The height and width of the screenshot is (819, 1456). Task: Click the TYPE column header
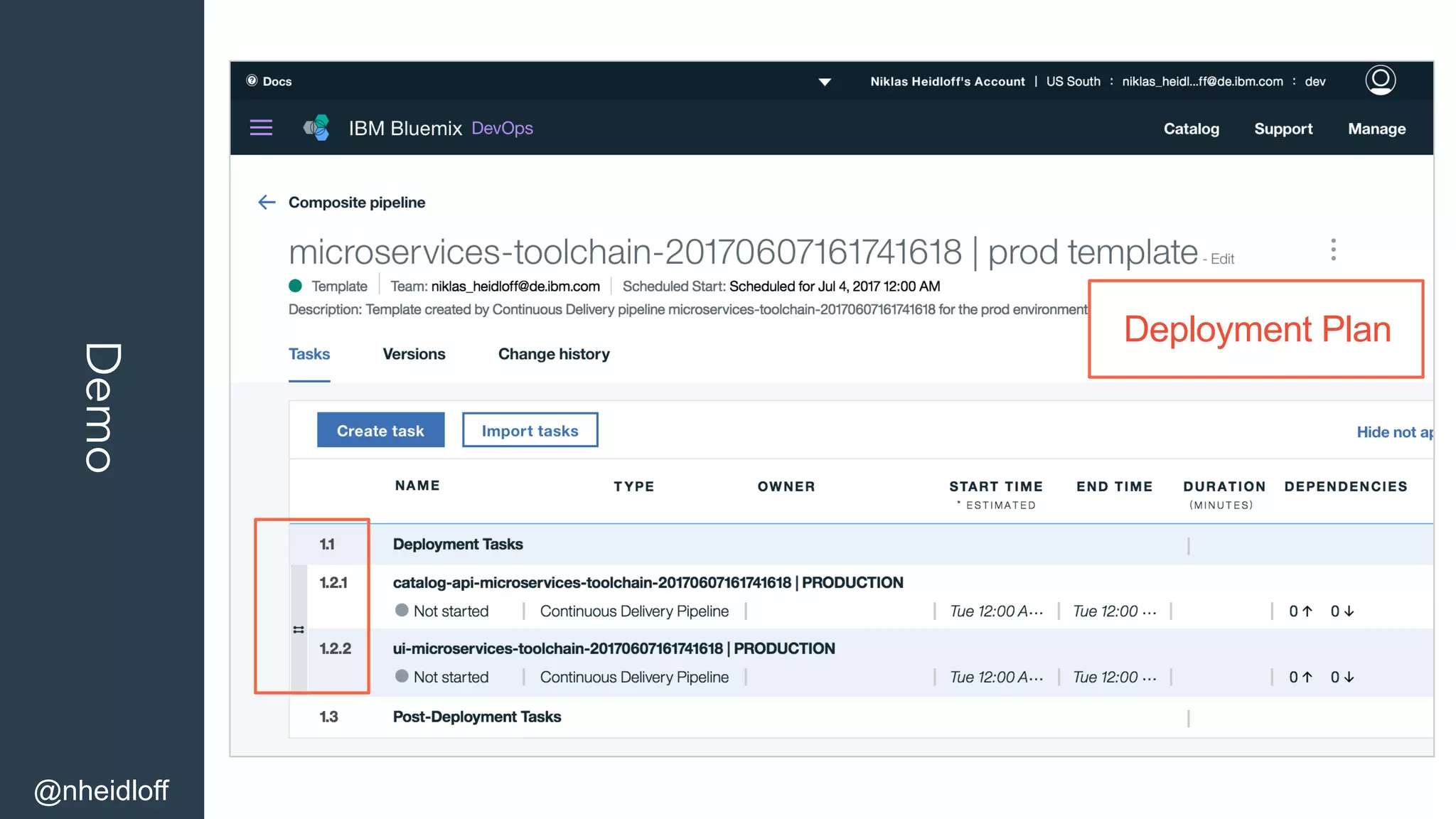point(633,486)
